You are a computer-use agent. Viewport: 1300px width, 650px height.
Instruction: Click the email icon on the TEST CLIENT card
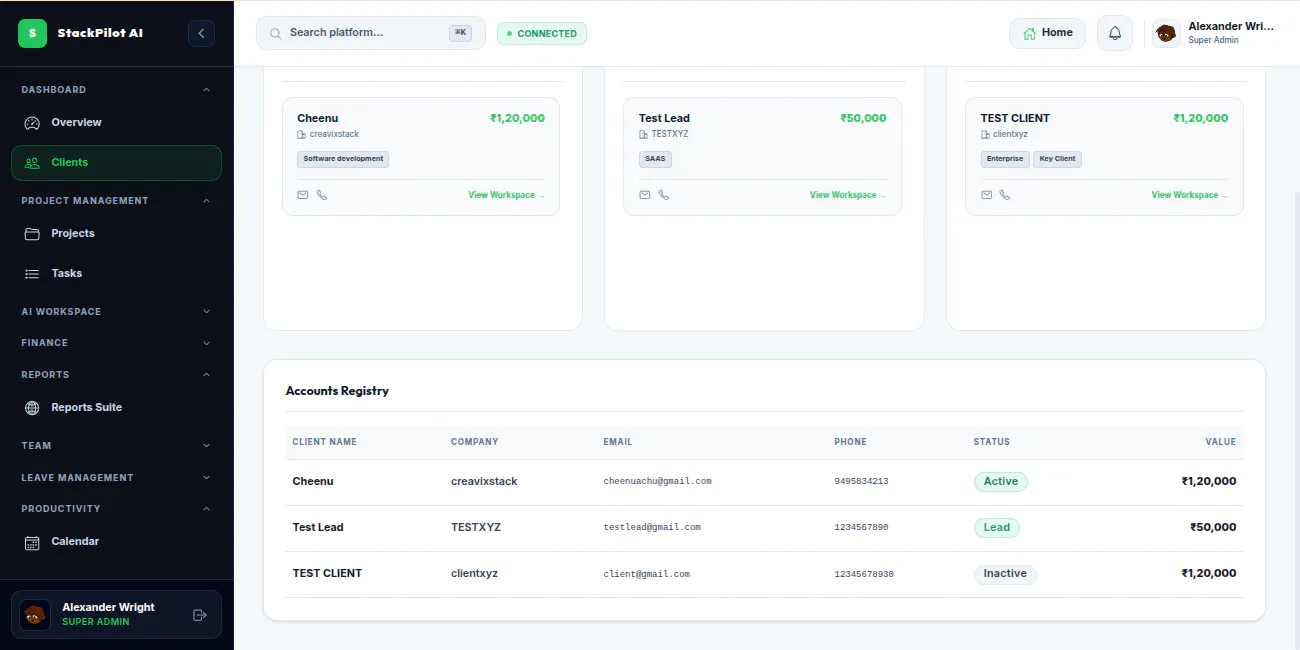(987, 195)
